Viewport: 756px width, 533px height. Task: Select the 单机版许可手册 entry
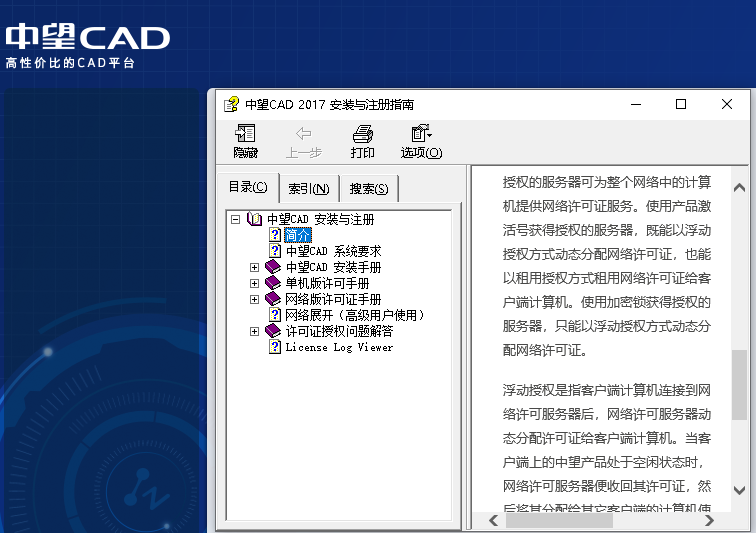[327, 283]
